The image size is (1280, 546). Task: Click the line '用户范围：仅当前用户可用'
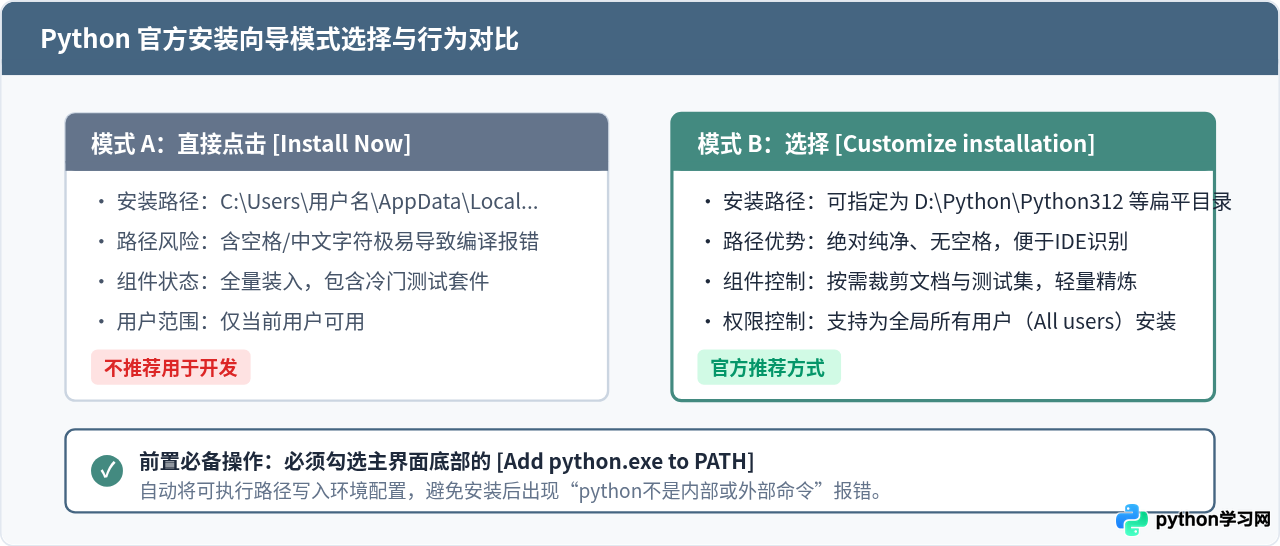click(240, 322)
